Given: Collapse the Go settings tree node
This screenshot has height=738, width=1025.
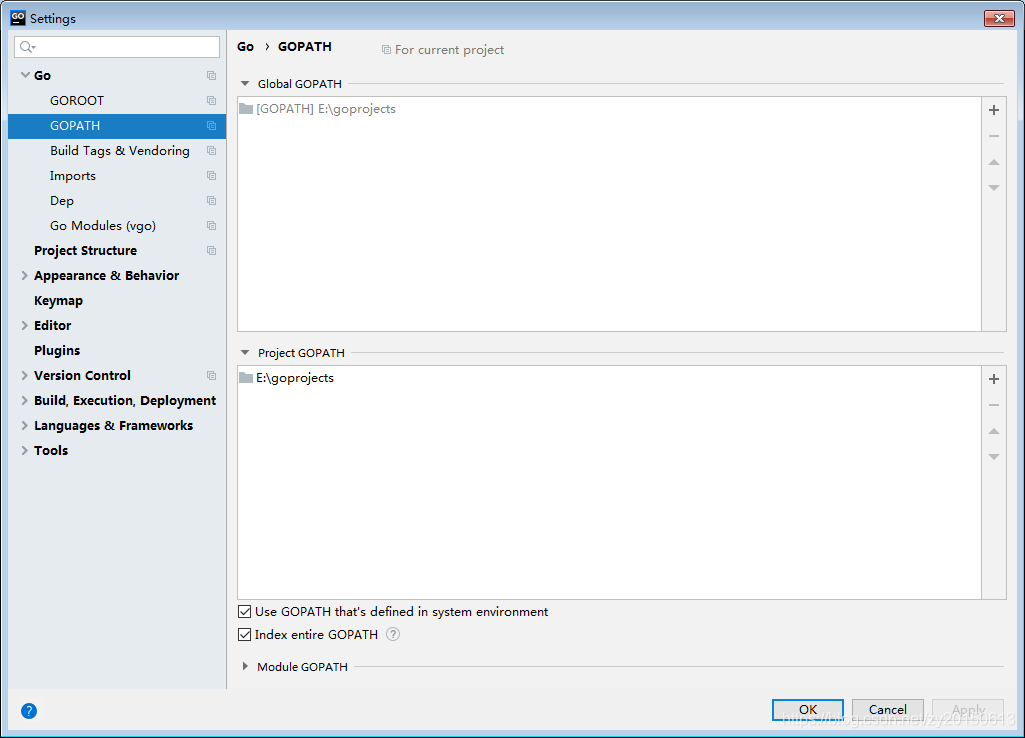Looking at the screenshot, I should 25,75.
